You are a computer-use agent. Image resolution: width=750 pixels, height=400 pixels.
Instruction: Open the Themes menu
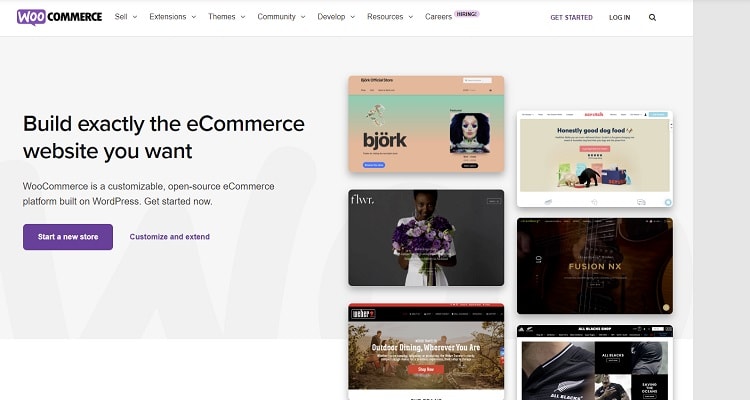(x=221, y=17)
